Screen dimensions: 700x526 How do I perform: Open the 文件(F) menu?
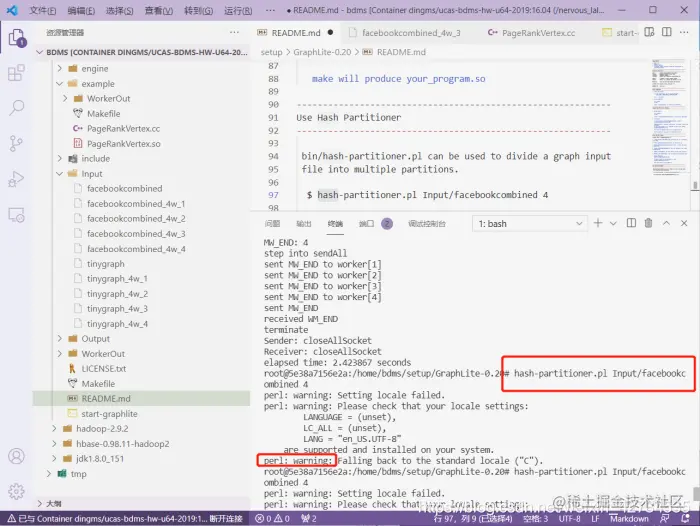43,10
